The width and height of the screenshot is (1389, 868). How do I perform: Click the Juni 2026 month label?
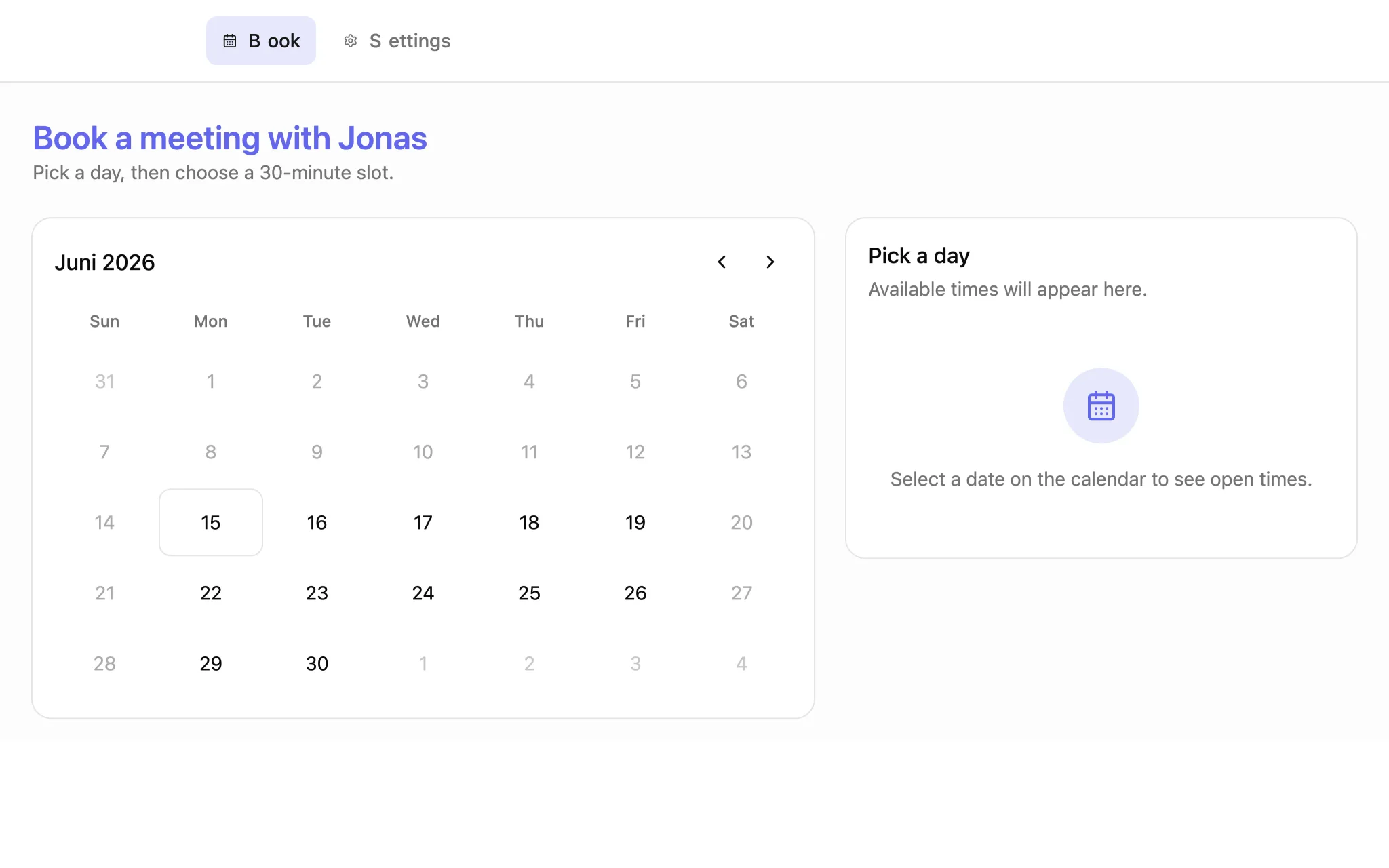click(x=104, y=262)
